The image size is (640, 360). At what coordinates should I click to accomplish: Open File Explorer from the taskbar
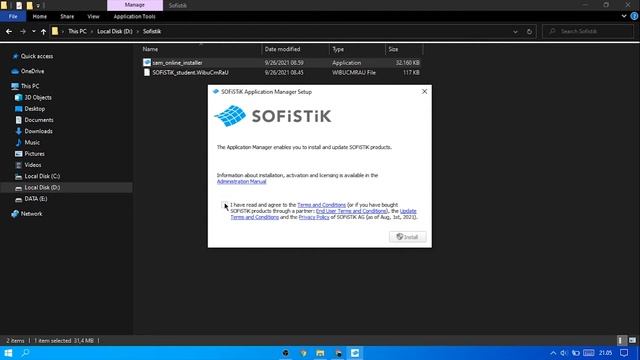coord(320,353)
